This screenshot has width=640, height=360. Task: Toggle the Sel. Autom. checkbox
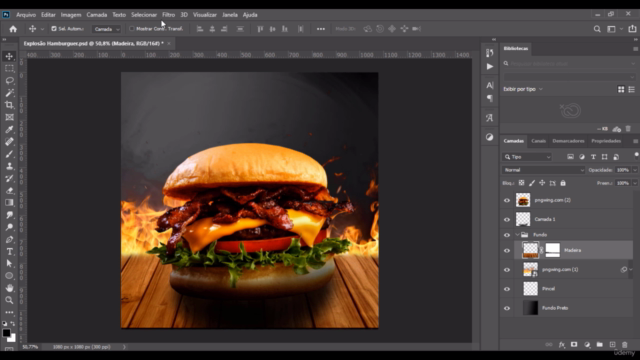pos(54,29)
